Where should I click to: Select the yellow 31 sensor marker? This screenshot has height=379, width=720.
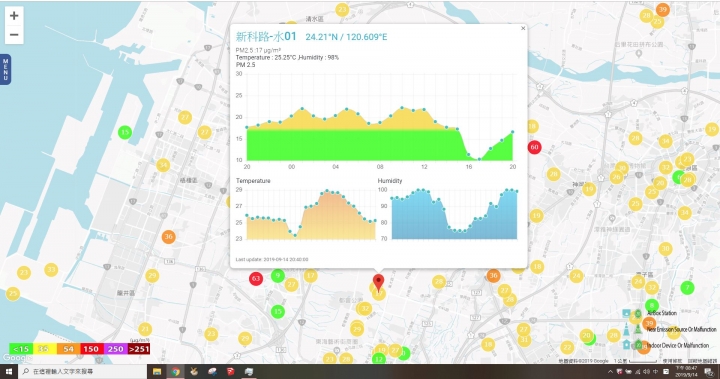tap(524, 340)
